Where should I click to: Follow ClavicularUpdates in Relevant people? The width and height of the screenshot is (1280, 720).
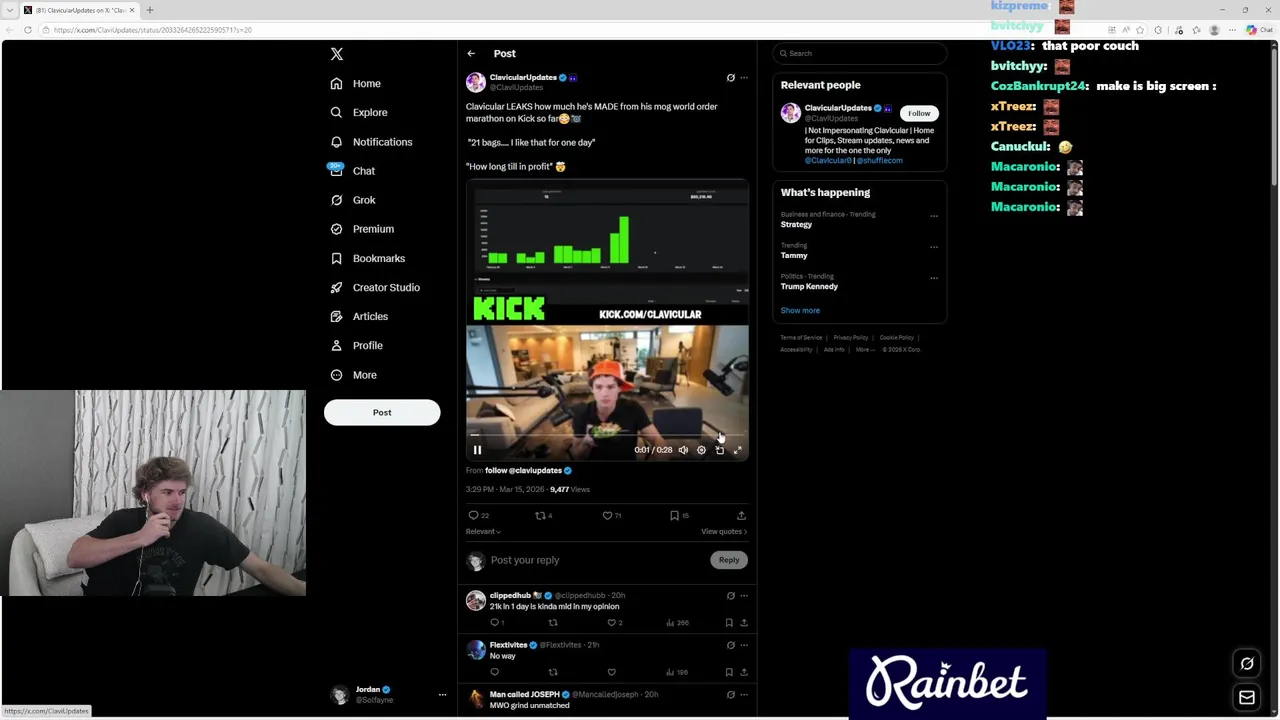pos(919,114)
